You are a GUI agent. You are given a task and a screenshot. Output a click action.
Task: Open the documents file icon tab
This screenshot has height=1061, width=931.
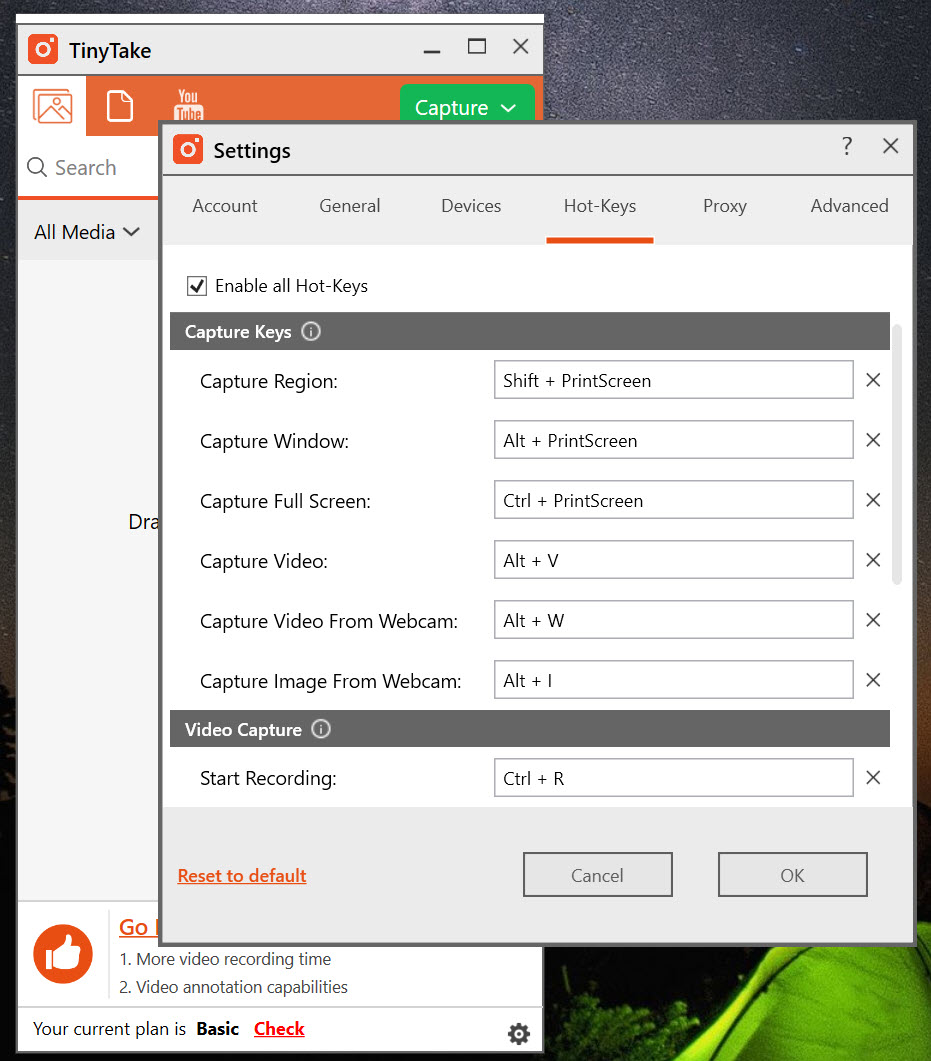click(120, 106)
